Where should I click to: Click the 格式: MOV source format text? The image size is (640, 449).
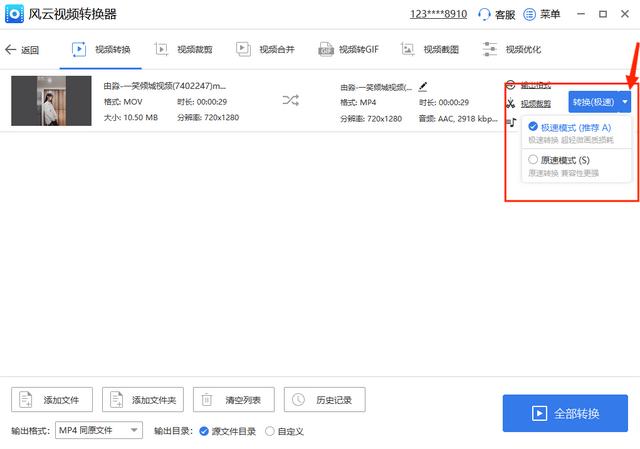coord(123,102)
